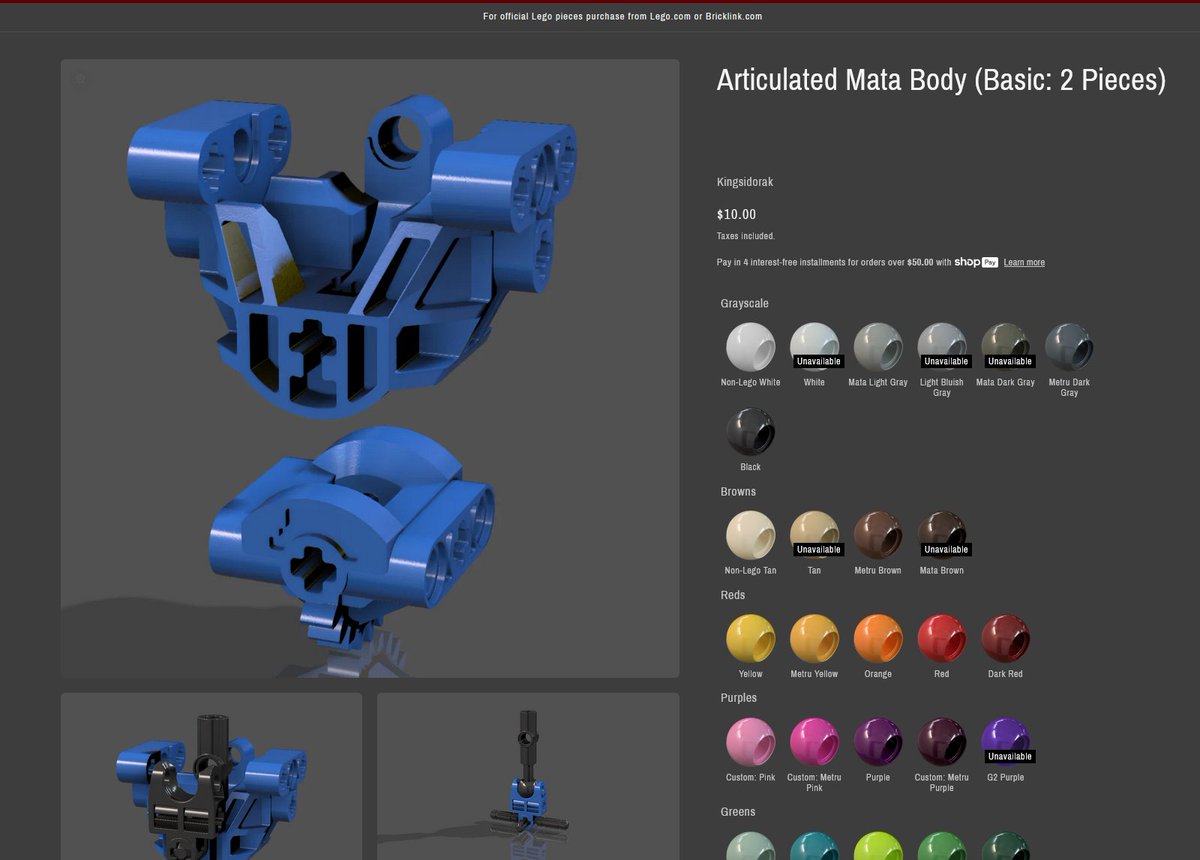The image size is (1200, 860).
Task: Choose the Custom: Pink swatch
Action: pos(750,742)
